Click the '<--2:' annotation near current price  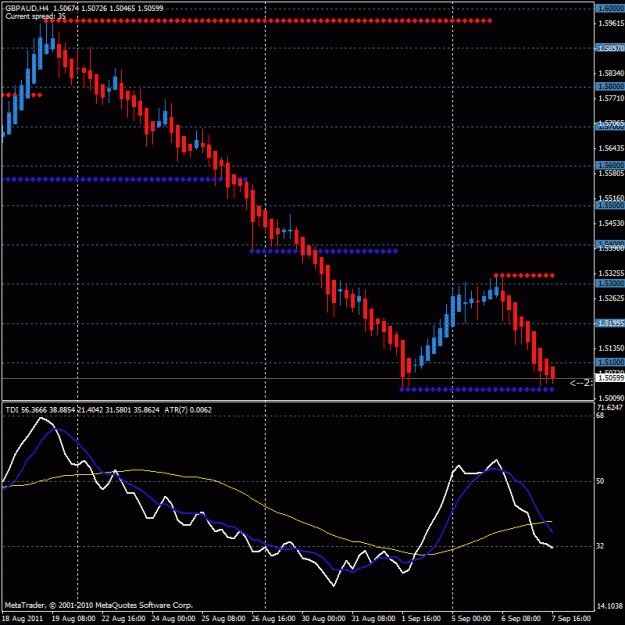tap(581, 383)
